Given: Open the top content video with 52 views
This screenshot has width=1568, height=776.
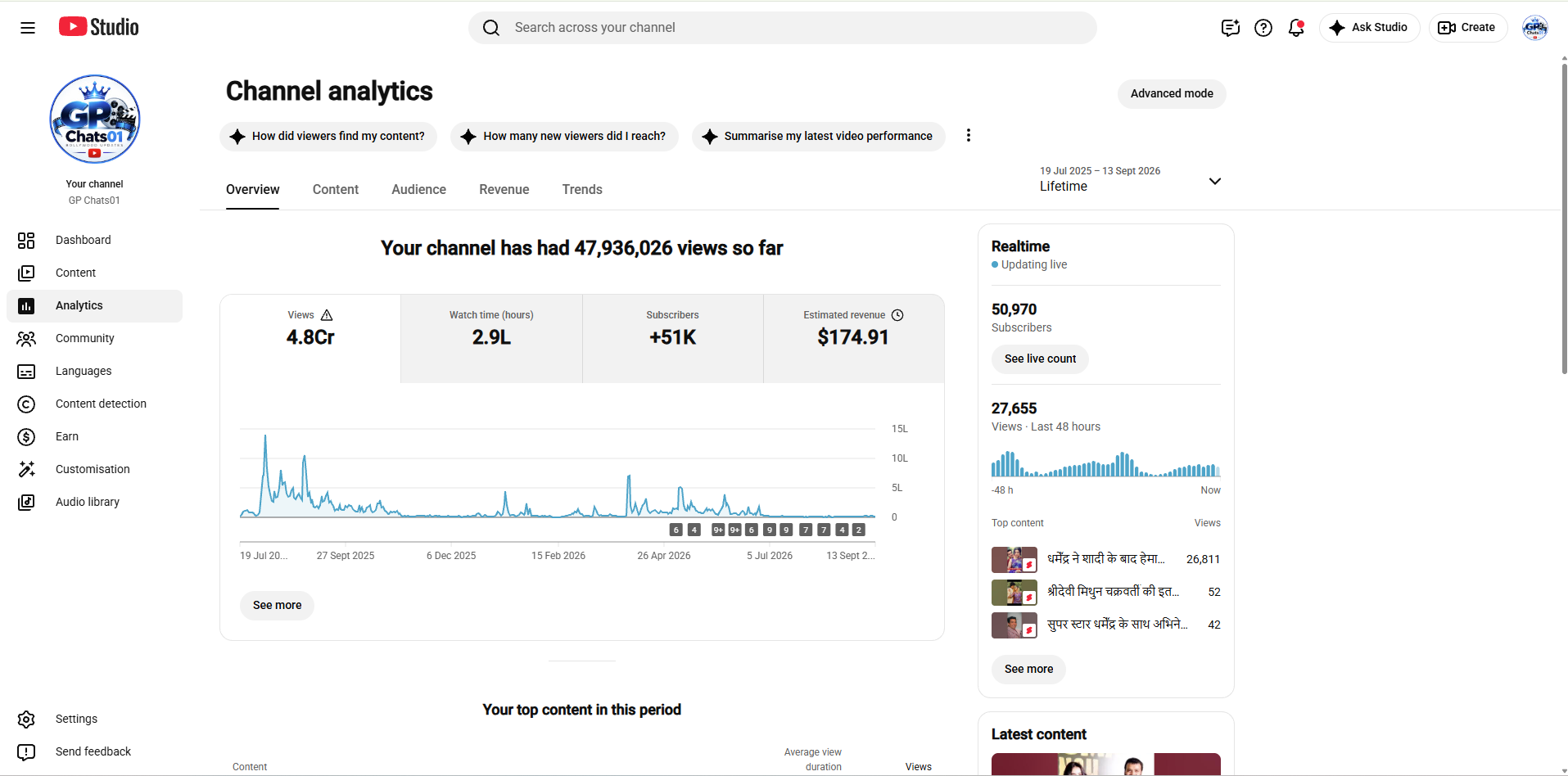Looking at the screenshot, I should pyautogui.click(x=1105, y=592).
